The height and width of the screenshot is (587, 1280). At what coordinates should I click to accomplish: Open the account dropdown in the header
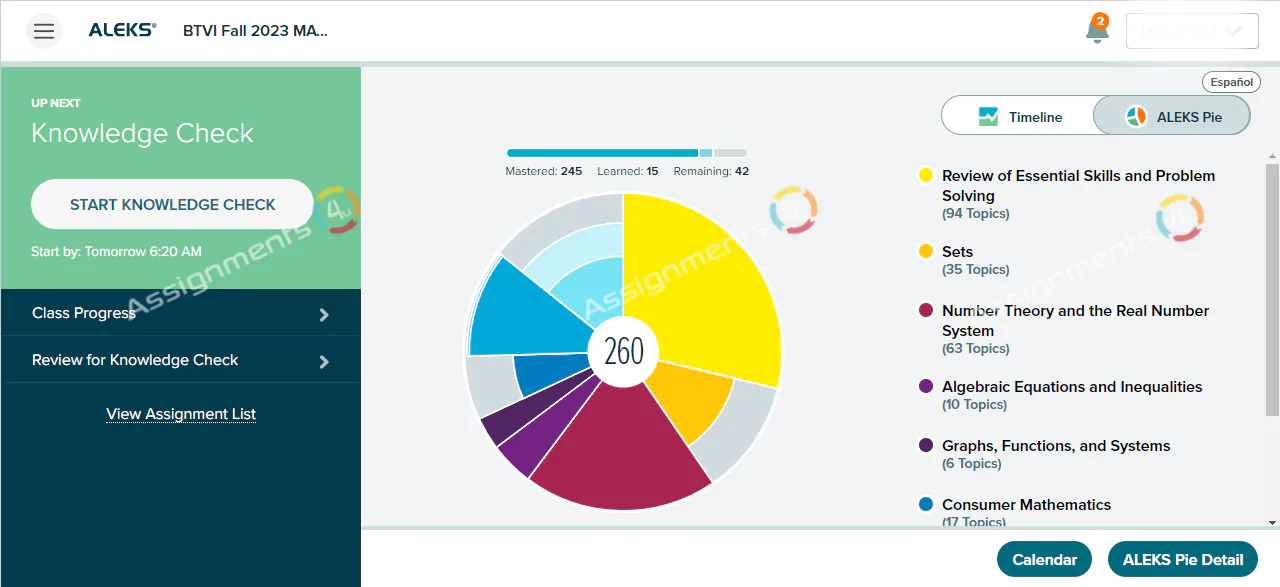(x=1191, y=31)
